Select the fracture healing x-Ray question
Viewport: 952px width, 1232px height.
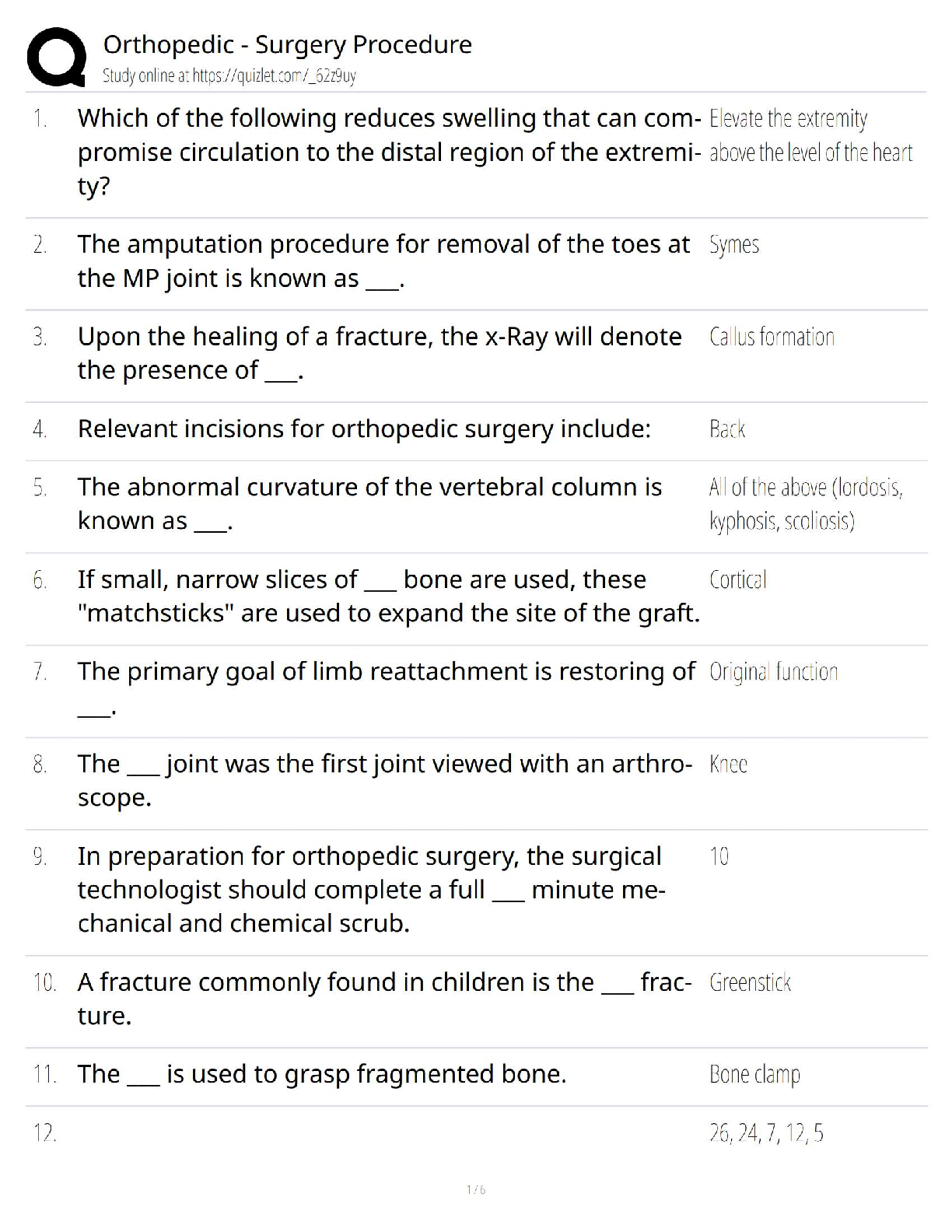click(x=379, y=353)
